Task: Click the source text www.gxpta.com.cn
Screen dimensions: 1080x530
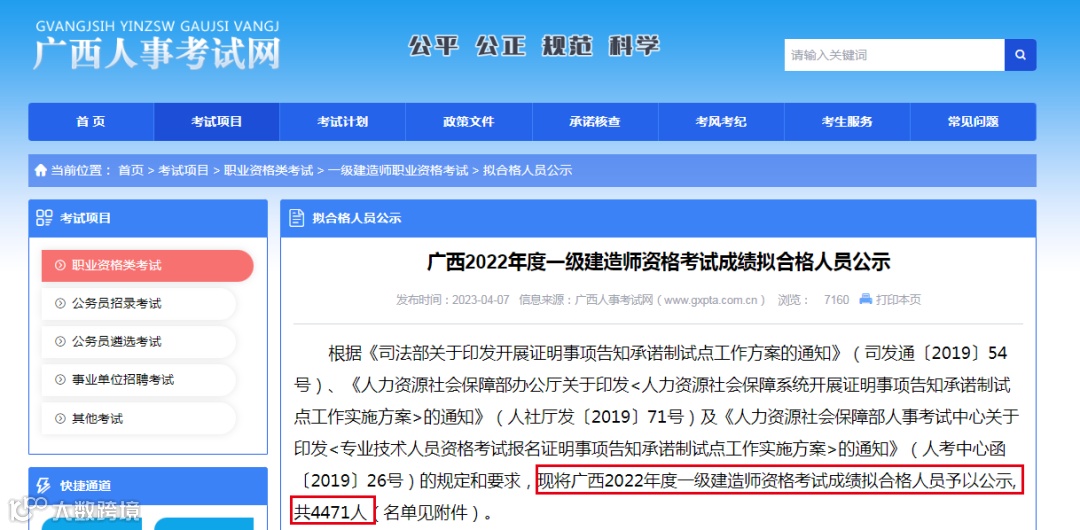Action: [x=712, y=300]
